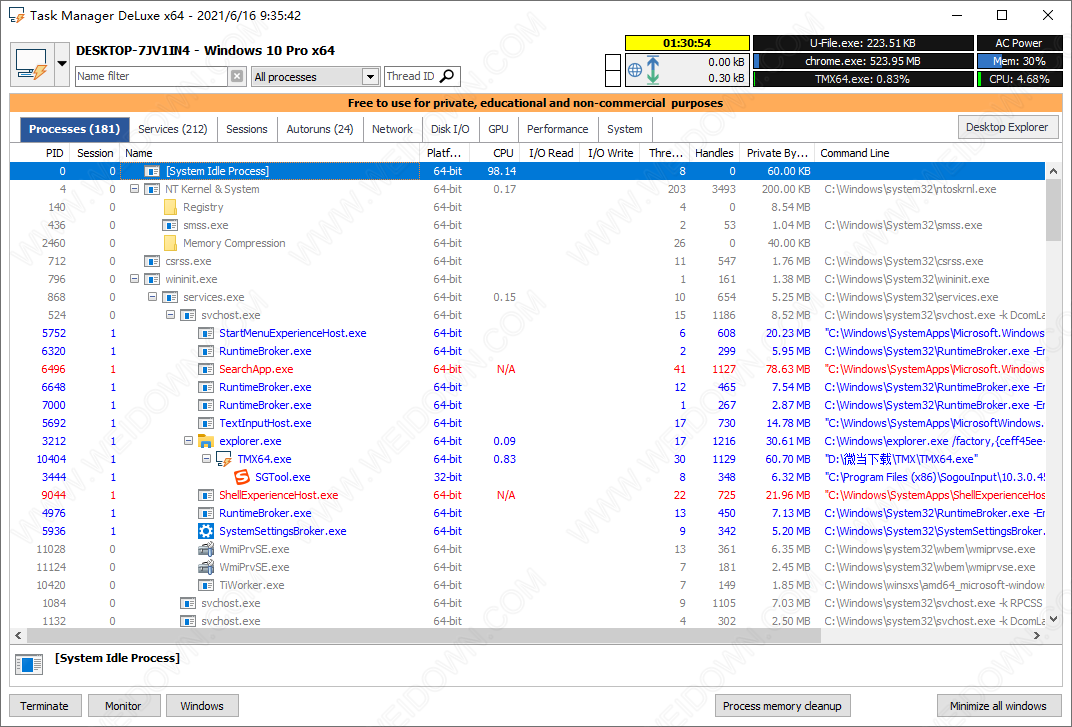The height and width of the screenshot is (727, 1072).
Task: Click the Terminate button
Action: 44,705
